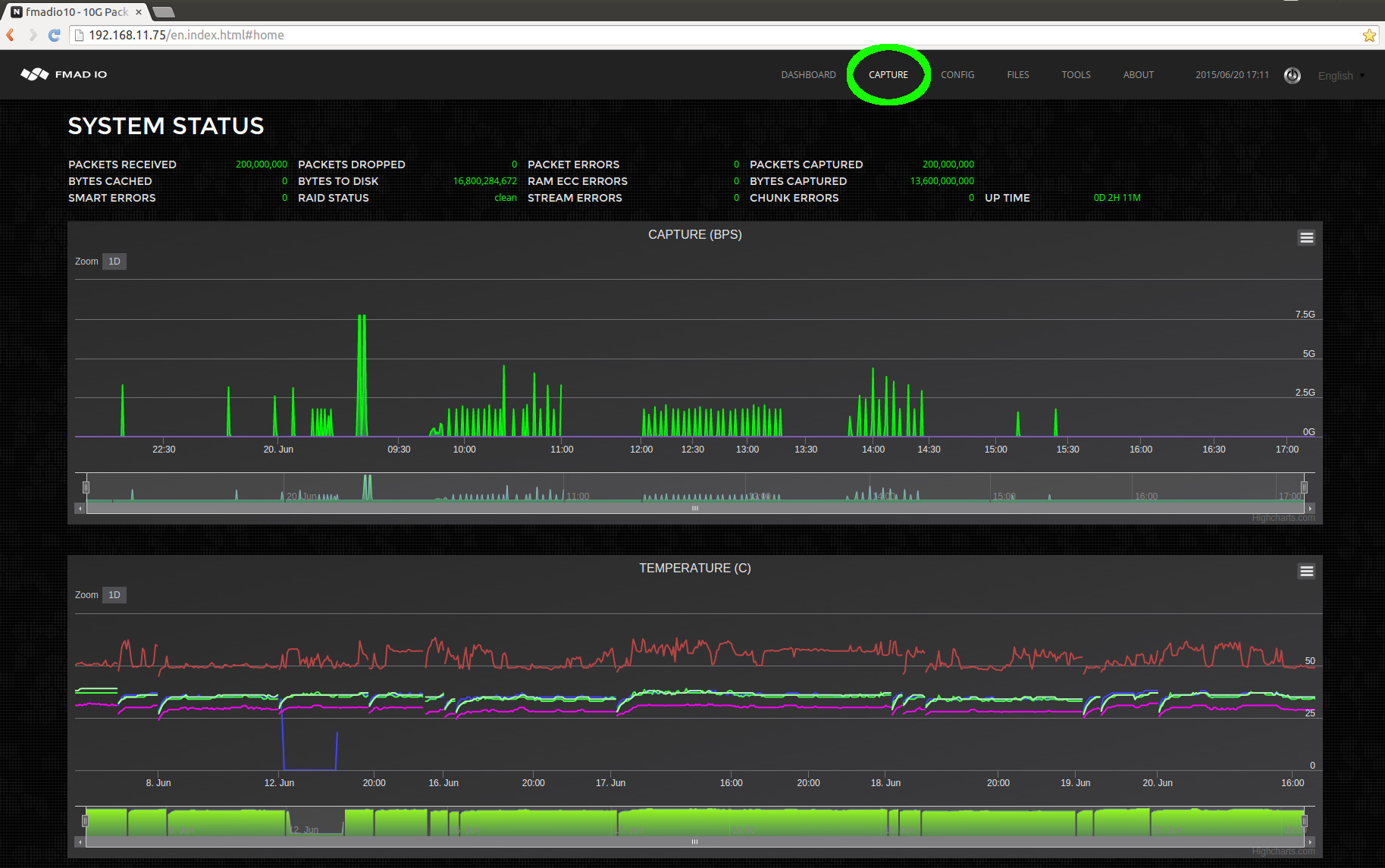The height and width of the screenshot is (868, 1385).
Task: Open the Capture chart hamburger menu
Action: pyautogui.click(x=1306, y=238)
